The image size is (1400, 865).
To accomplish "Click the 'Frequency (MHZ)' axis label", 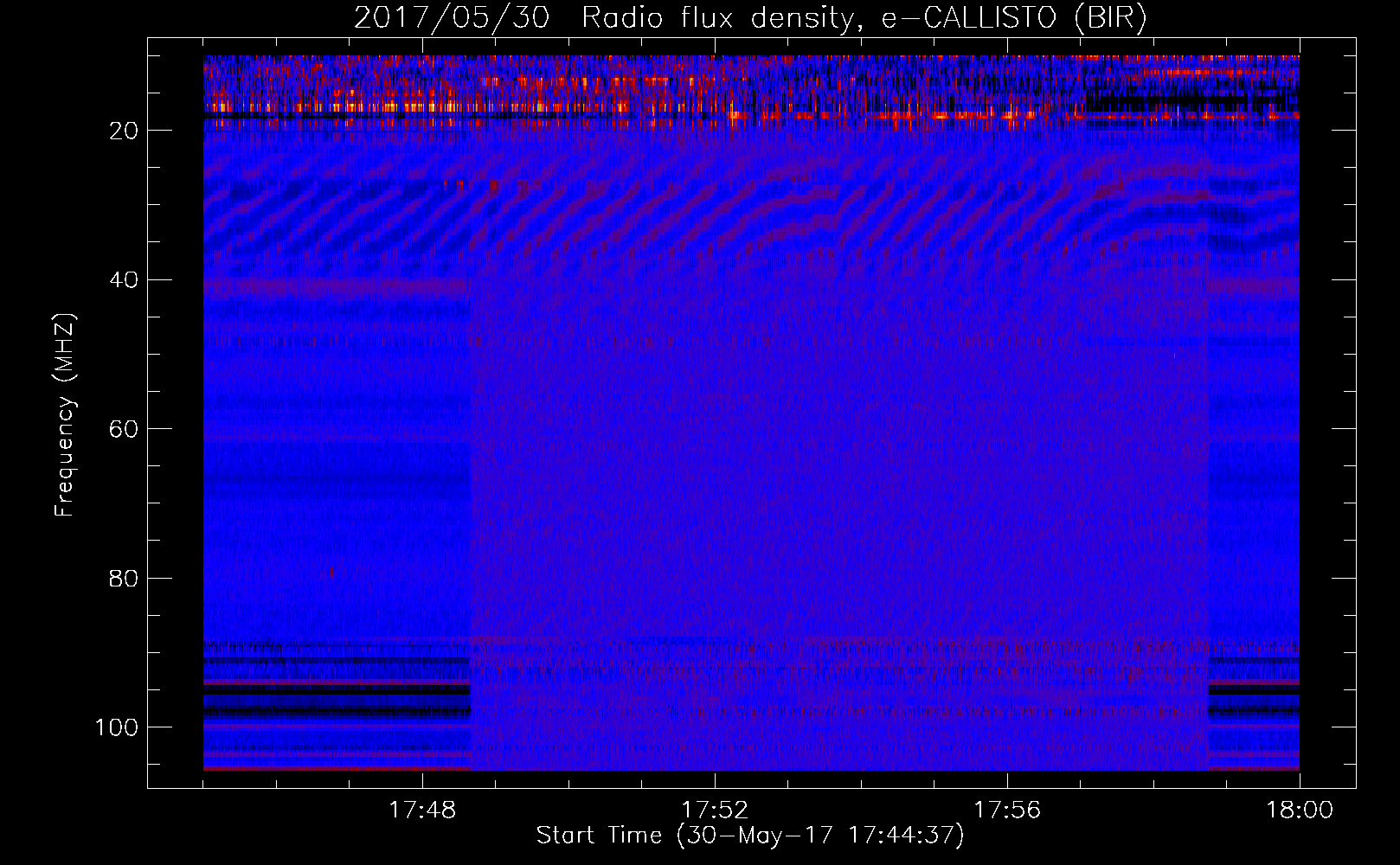I will [65, 415].
